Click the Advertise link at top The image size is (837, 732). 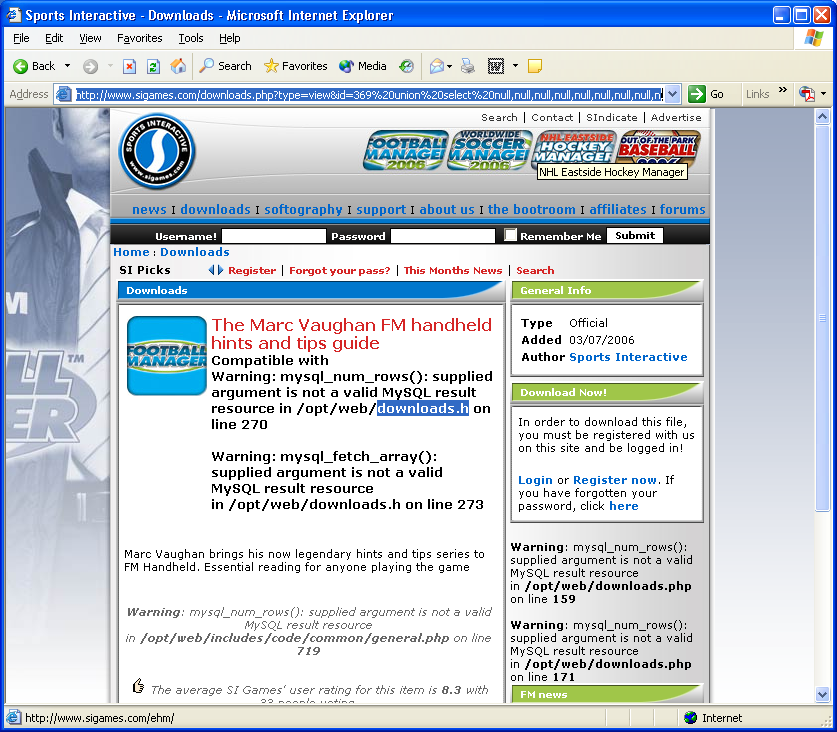(x=676, y=117)
